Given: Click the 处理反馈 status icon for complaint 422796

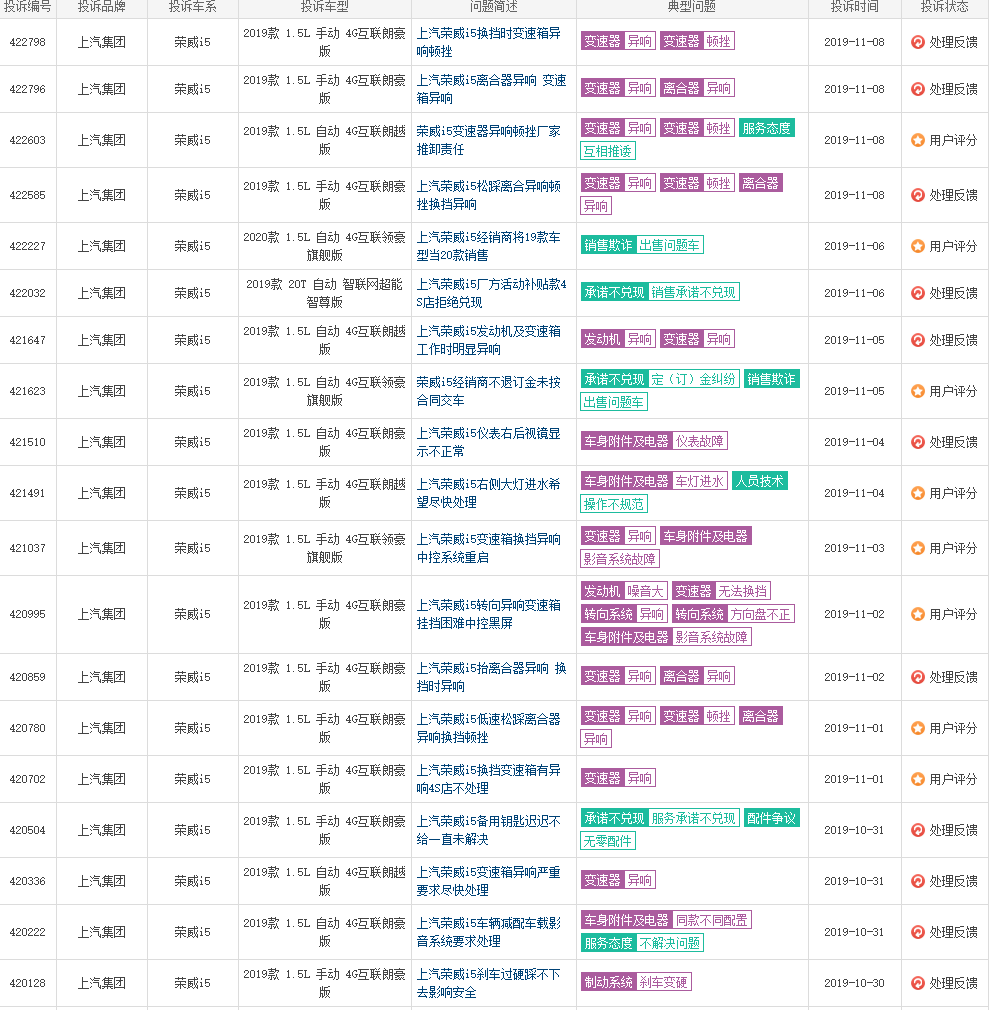Looking at the screenshot, I should pyautogui.click(x=917, y=89).
